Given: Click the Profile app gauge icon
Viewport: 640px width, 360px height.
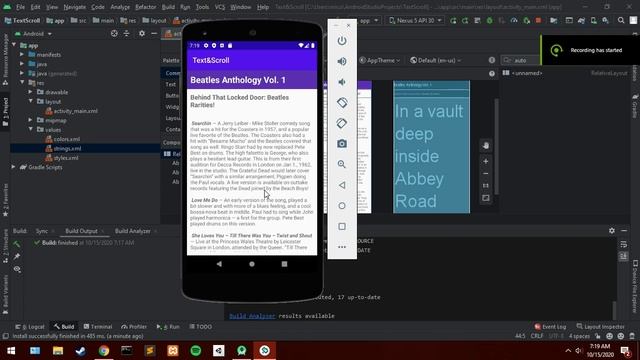Looking at the screenshot, I should [x=514, y=20].
